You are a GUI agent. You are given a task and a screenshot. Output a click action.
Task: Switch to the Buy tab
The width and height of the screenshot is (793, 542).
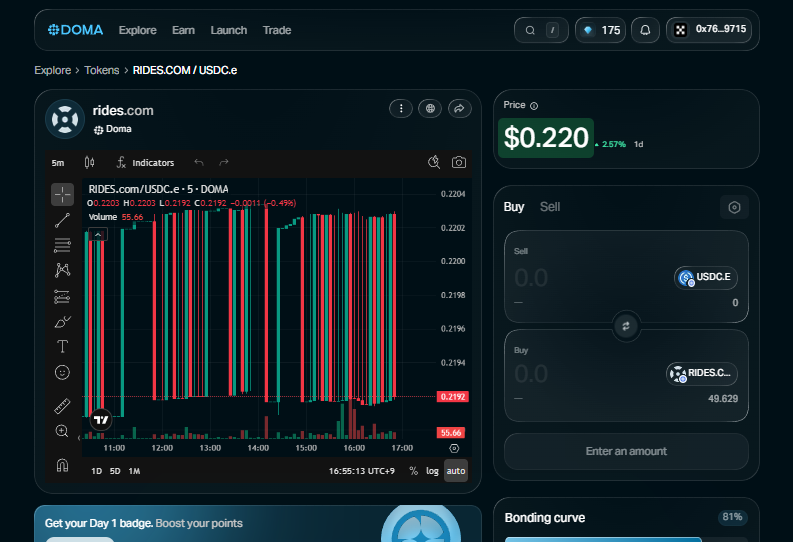coord(514,207)
